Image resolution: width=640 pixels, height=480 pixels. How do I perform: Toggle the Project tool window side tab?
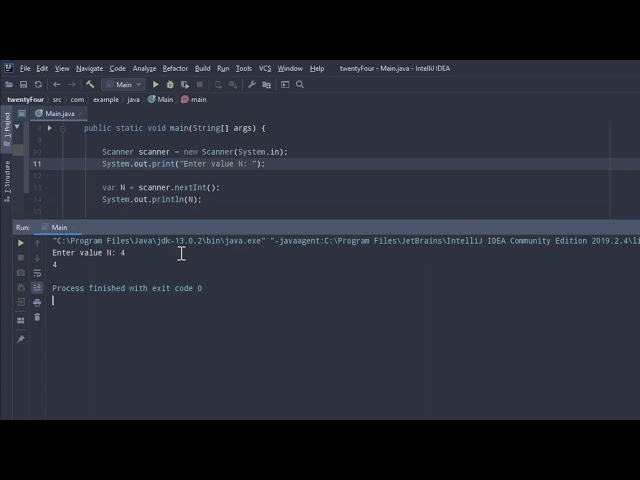[7, 129]
